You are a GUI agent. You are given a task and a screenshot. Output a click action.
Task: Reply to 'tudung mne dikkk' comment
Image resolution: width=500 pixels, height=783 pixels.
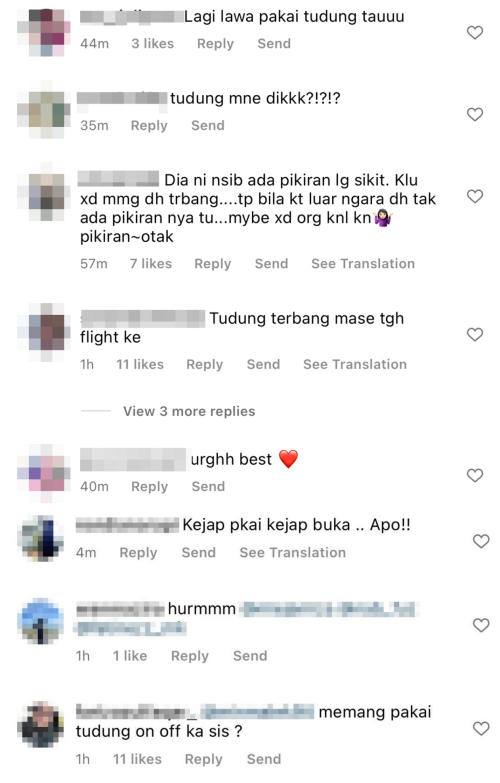click(149, 126)
